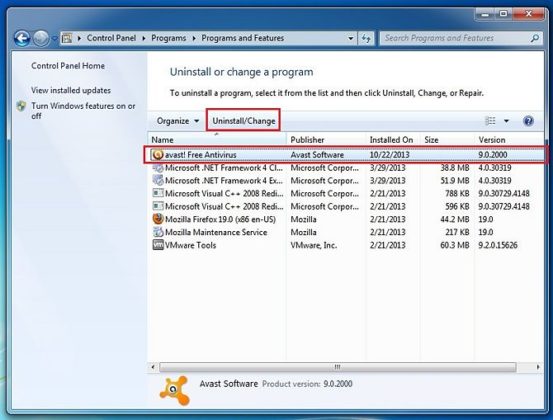Open the Organize dropdown menu
The image size is (553, 420).
tap(178, 121)
